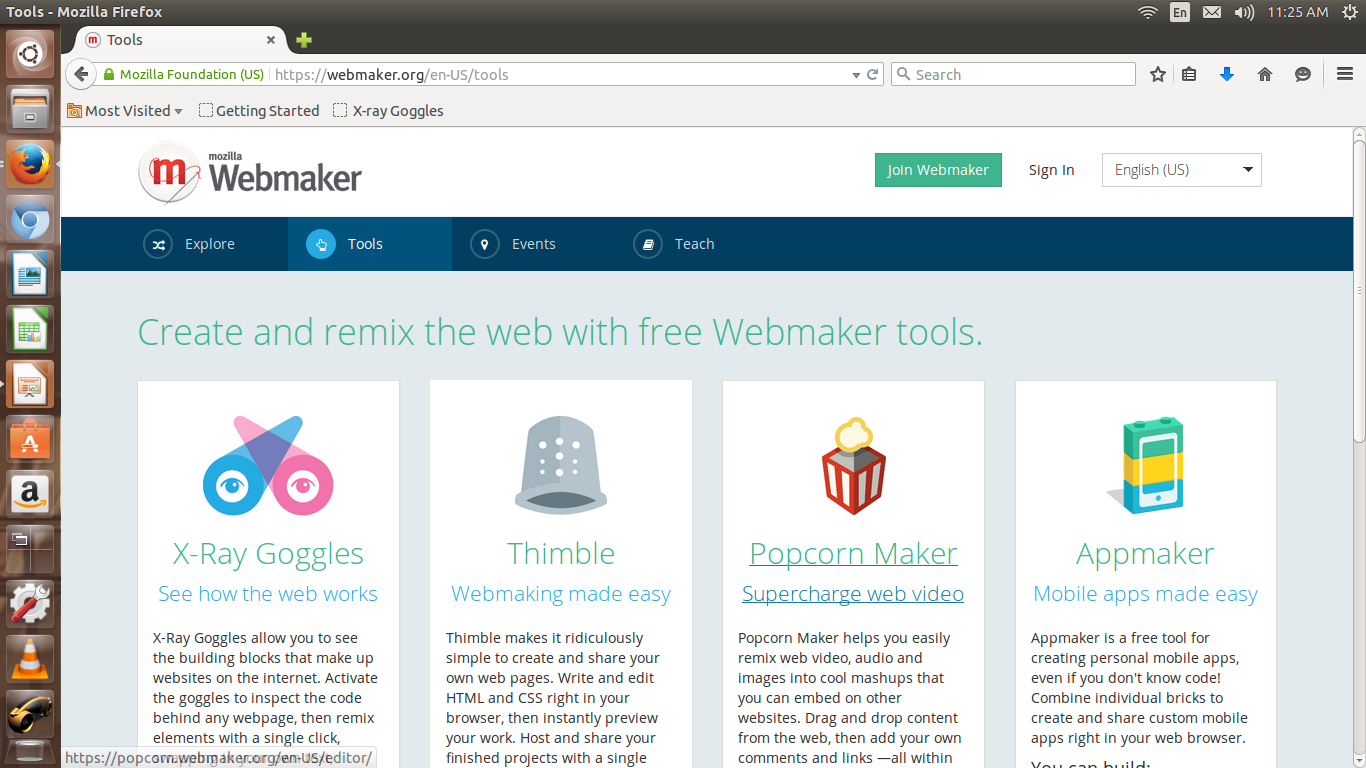Screen dimensions: 1366x768
Task: Click the Join Webmaker button
Action: point(938,170)
